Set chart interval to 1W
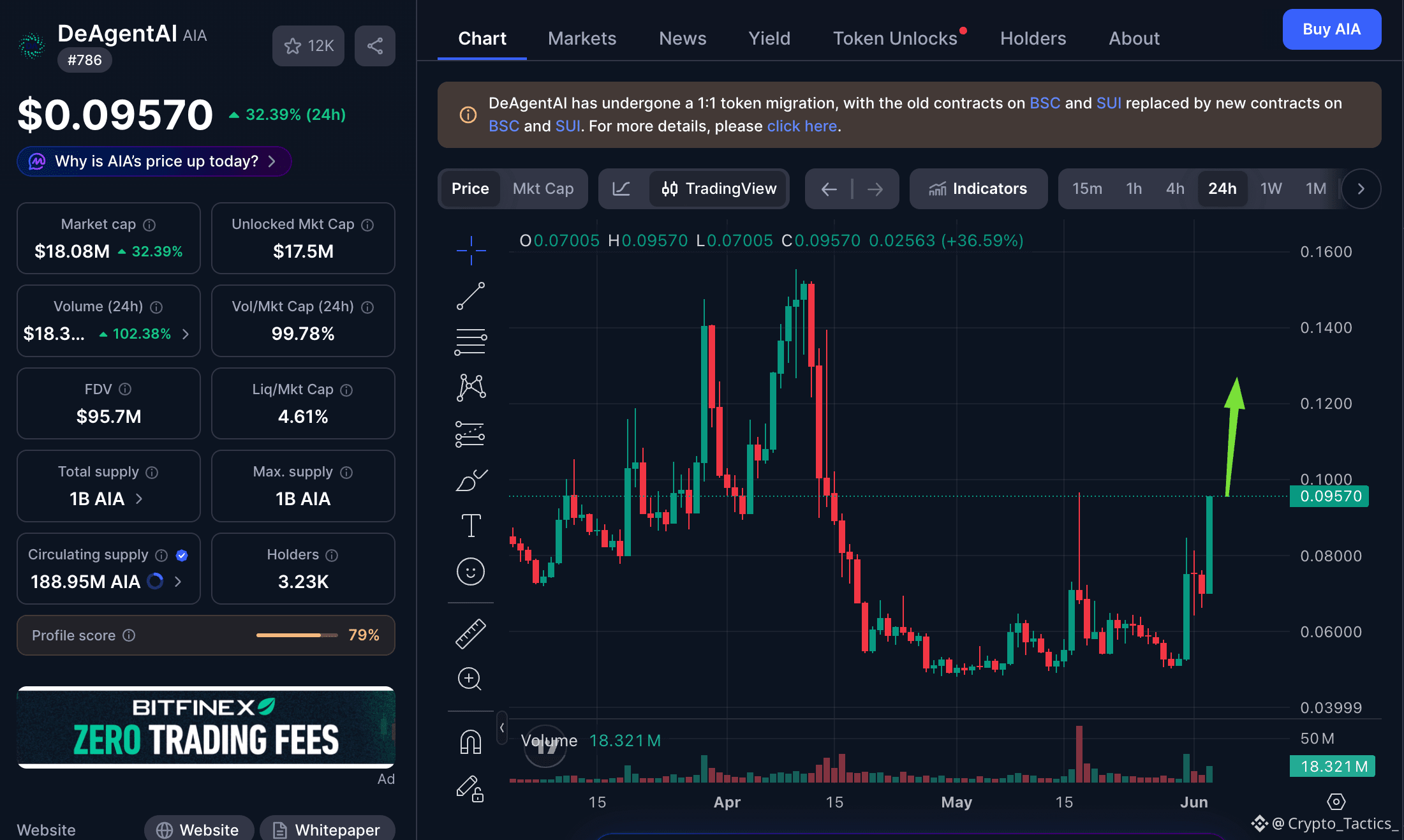This screenshot has height=840, width=1404. click(1271, 189)
